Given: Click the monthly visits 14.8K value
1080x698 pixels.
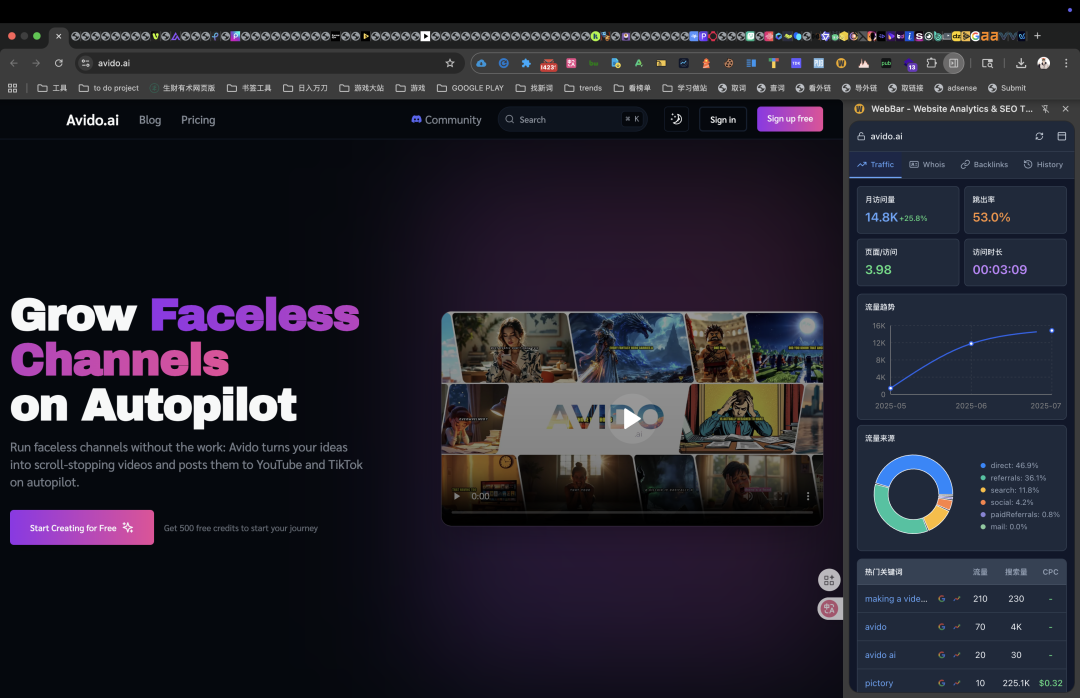Looking at the screenshot, I should (x=881, y=217).
